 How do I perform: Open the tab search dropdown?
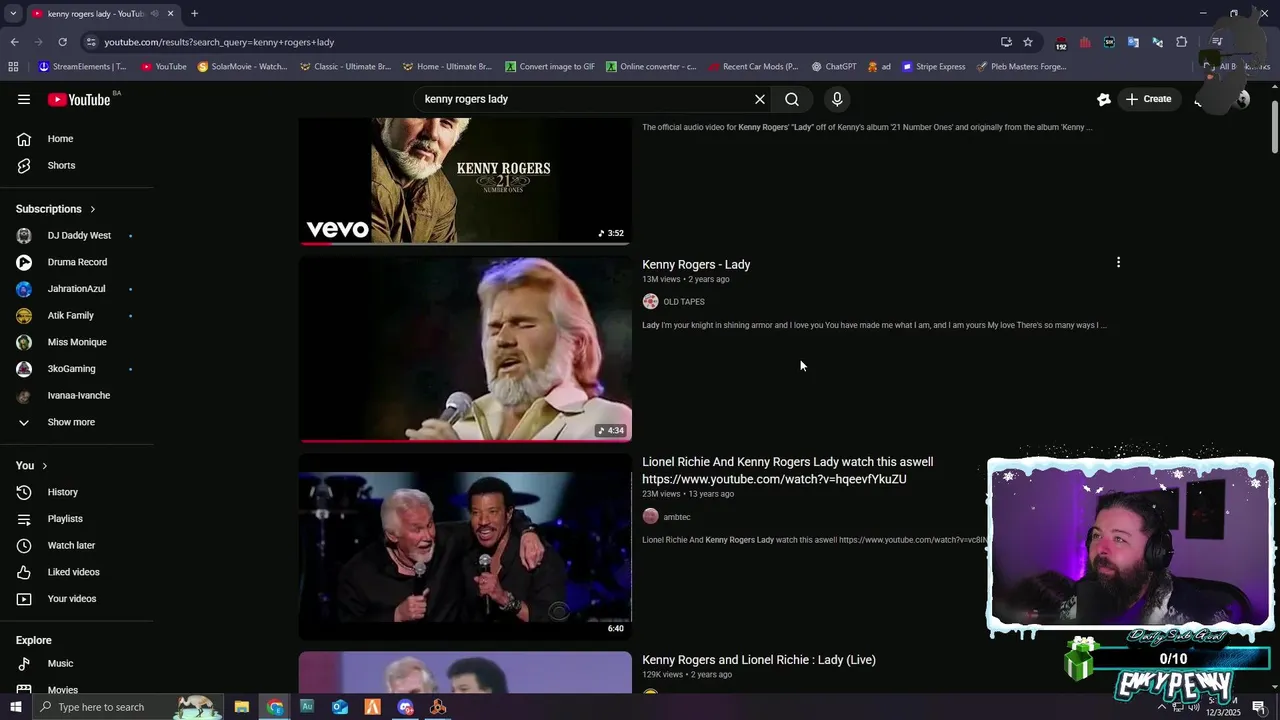tap(13, 14)
